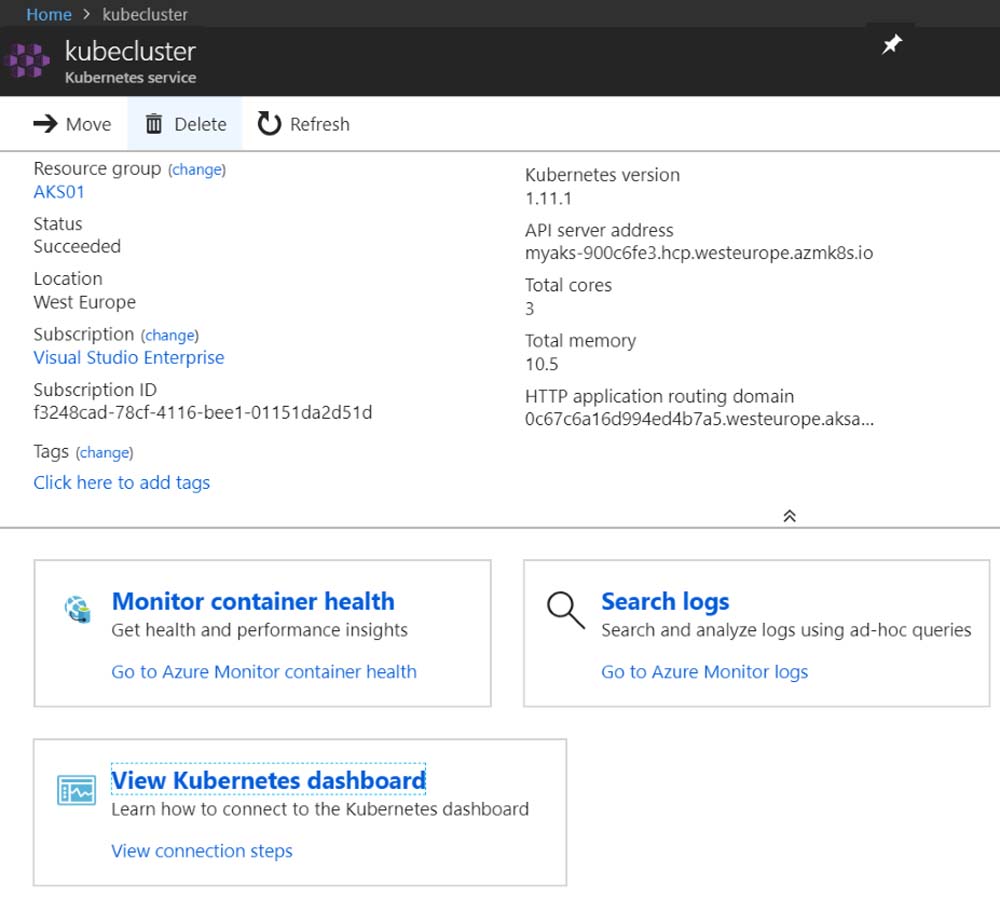This screenshot has height=913, width=1000.
Task: Go to Home in the breadcrumb
Action: click(49, 14)
